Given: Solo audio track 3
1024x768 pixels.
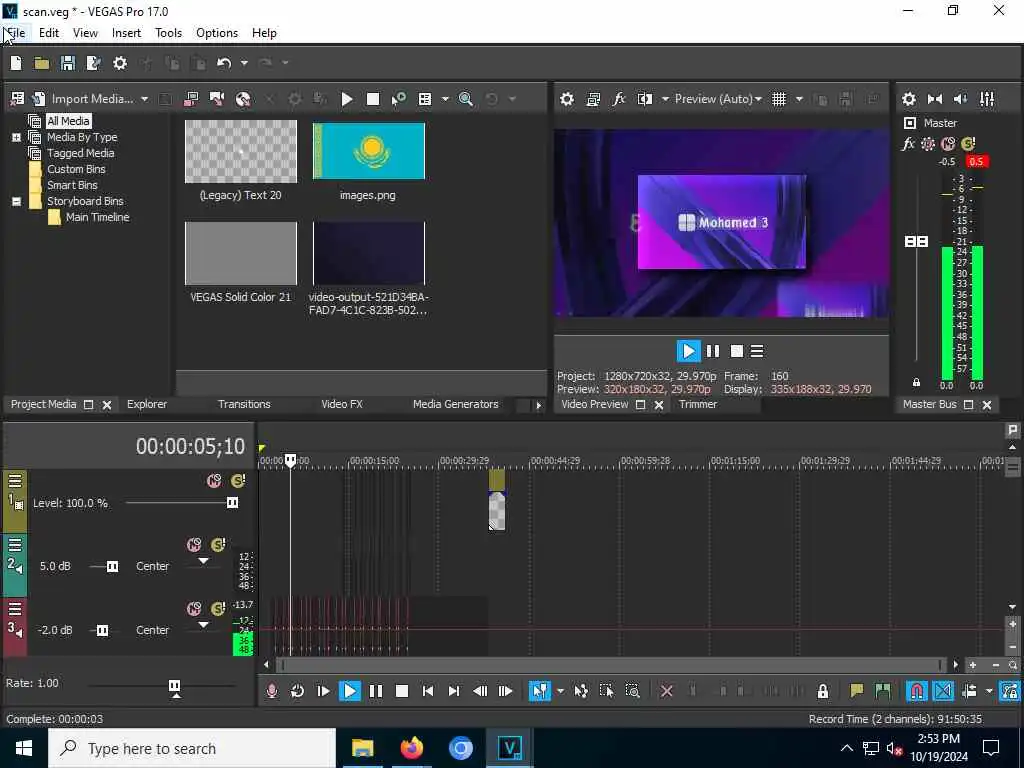Looking at the screenshot, I should pyautogui.click(x=218, y=609).
